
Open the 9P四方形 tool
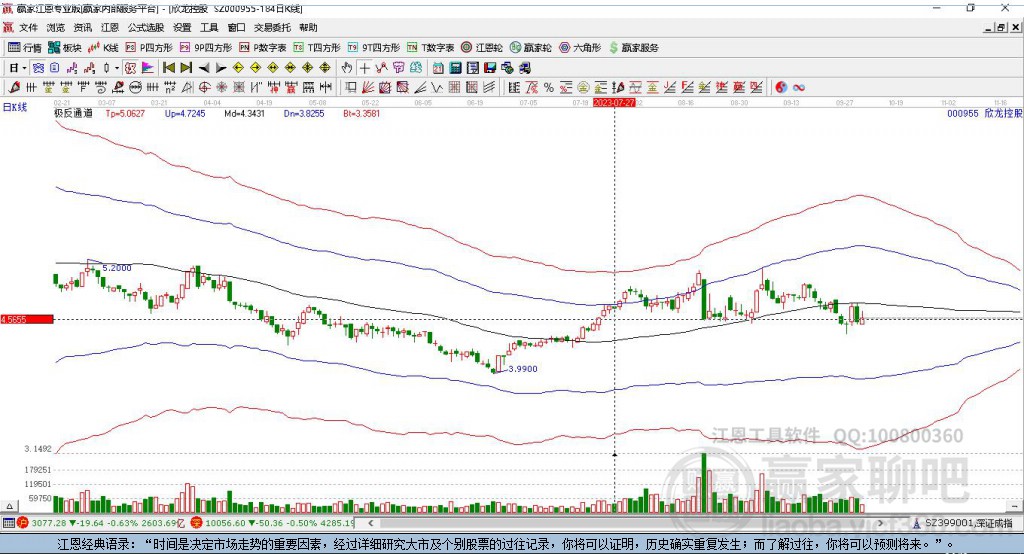tap(206, 48)
